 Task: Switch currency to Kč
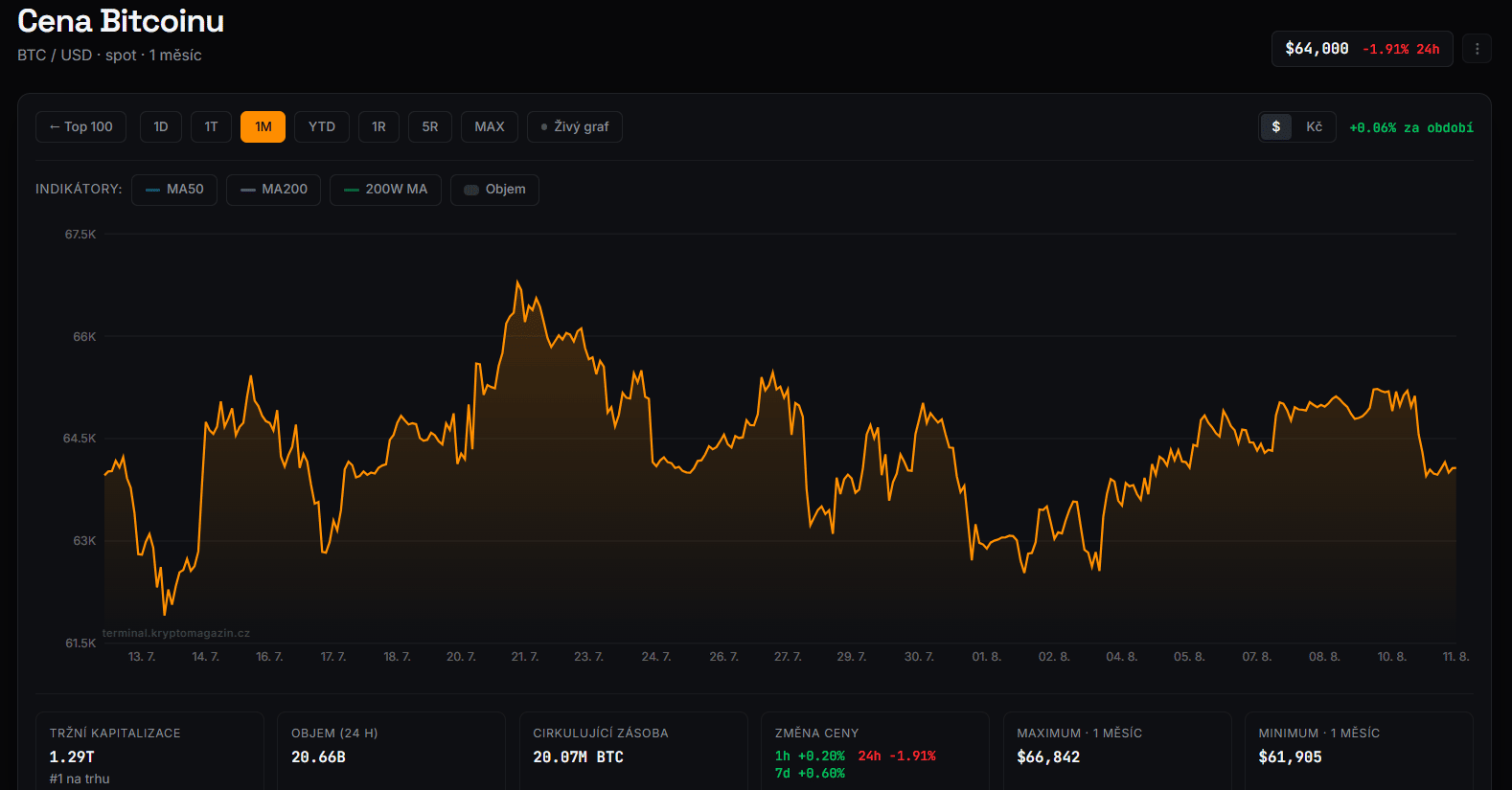point(1314,126)
